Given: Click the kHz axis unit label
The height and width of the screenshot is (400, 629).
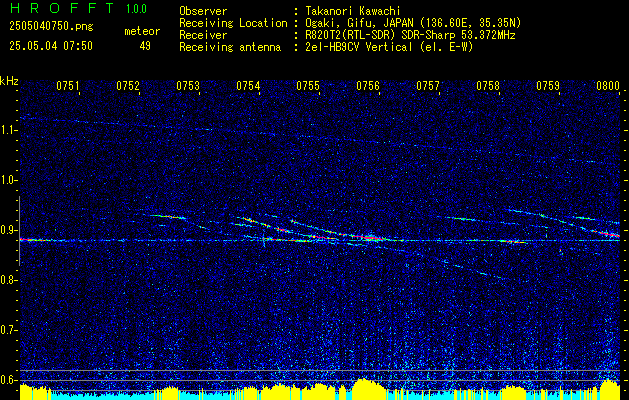Looking at the screenshot, I should pyautogui.click(x=9, y=81).
